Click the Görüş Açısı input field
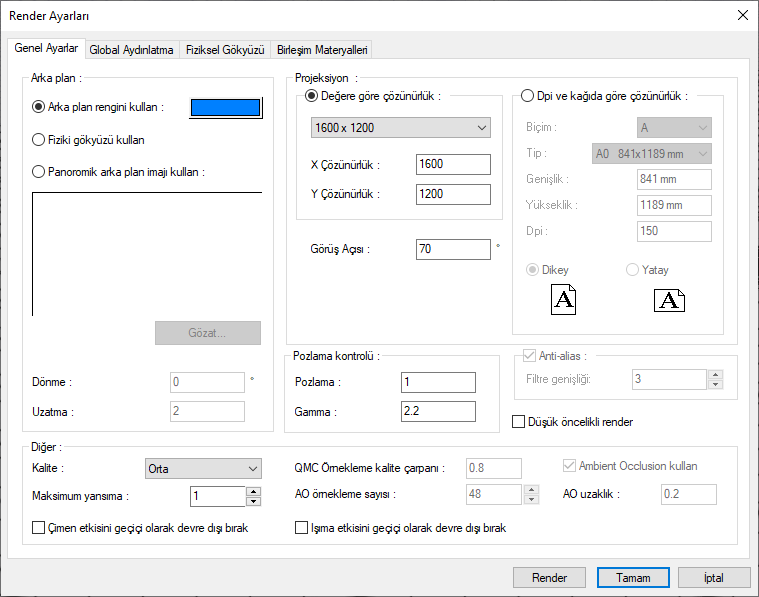This screenshot has width=759, height=597. [x=453, y=249]
